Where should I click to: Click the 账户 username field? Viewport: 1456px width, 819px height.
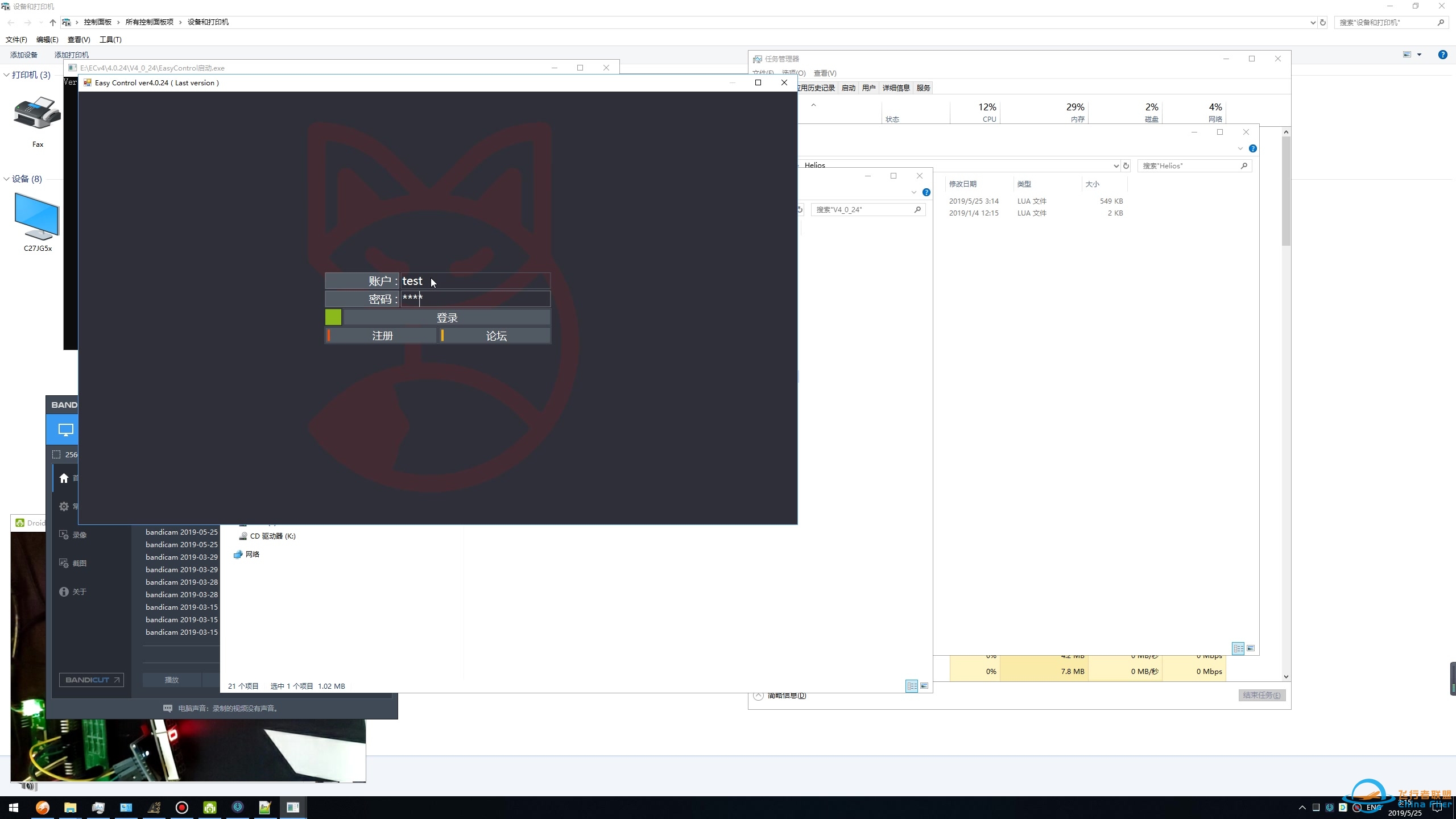click(475, 281)
